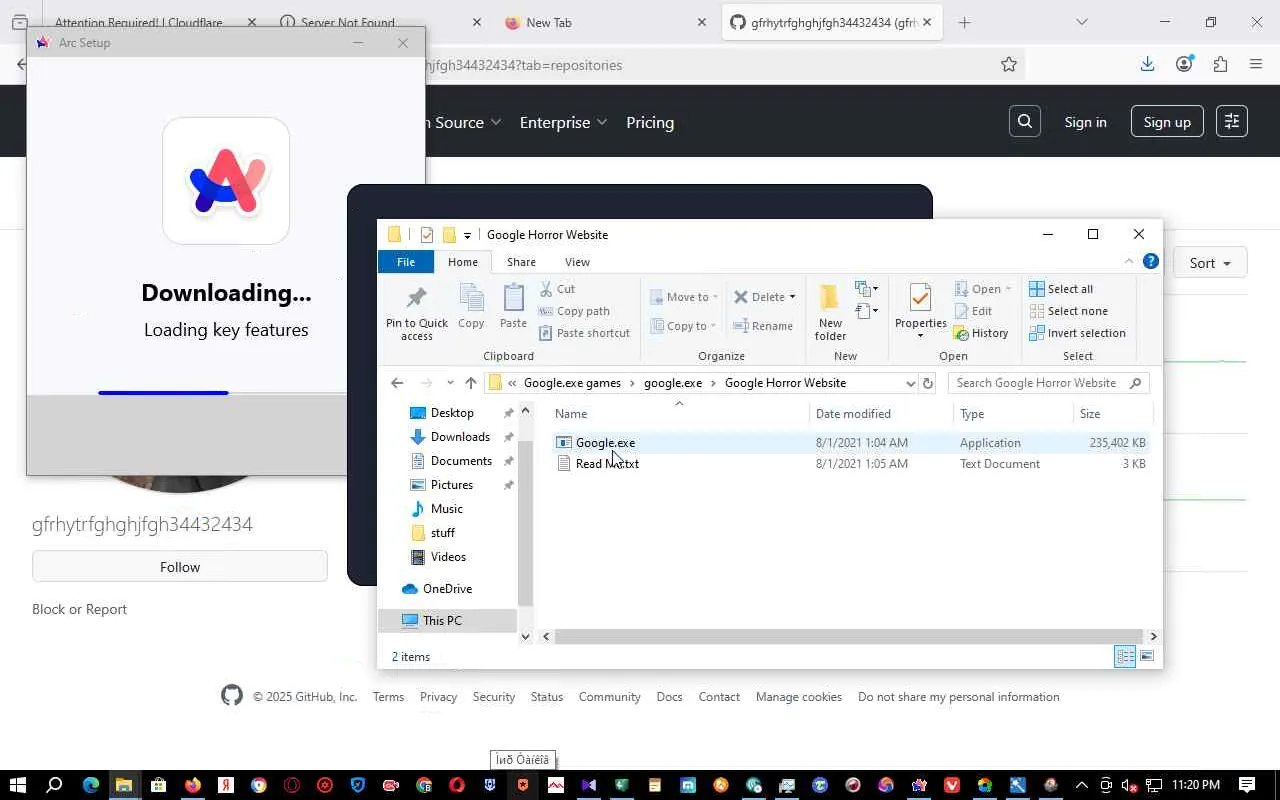This screenshot has width=1280, height=800.
Task: Open the Sort dropdown on GitHub repositories
Action: pyautogui.click(x=1210, y=263)
